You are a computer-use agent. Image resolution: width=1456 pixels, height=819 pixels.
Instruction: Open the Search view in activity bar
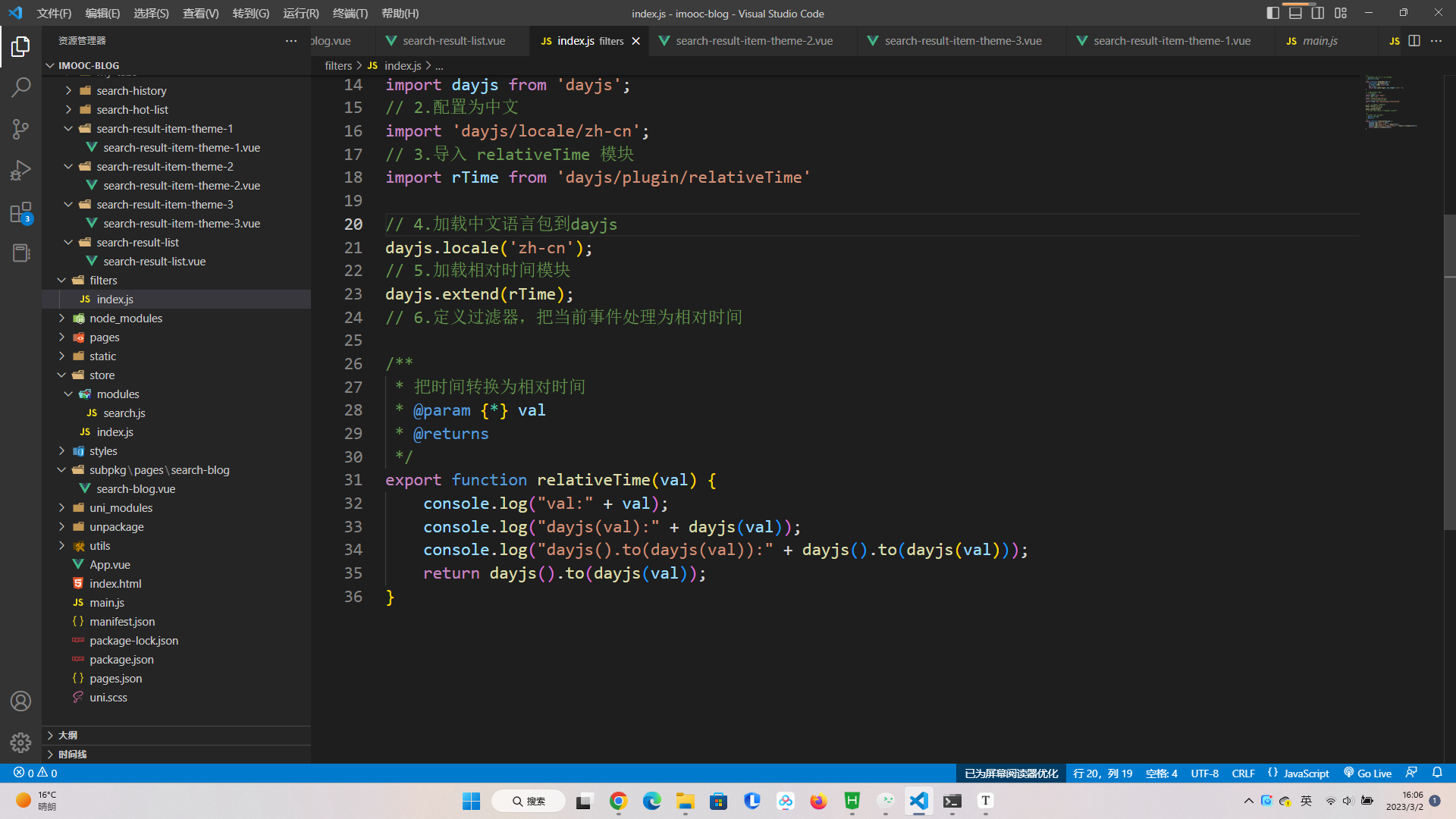point(20,87)
